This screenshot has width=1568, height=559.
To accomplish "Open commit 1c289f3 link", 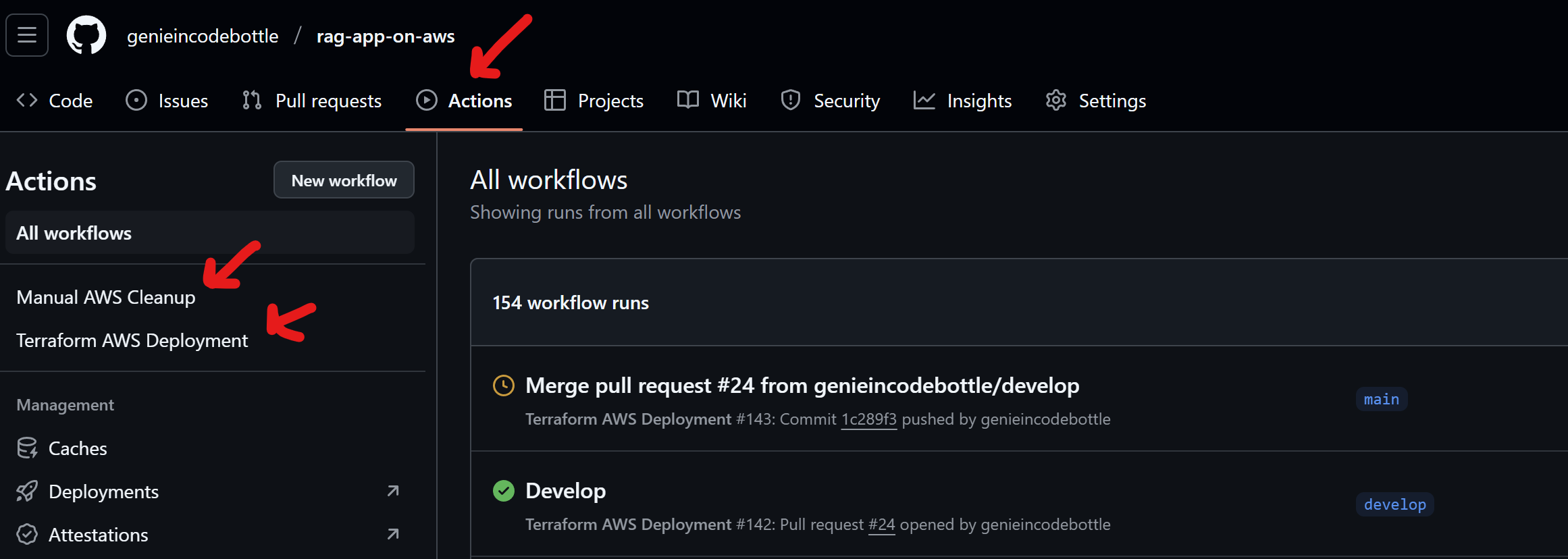I will (869, 419).
